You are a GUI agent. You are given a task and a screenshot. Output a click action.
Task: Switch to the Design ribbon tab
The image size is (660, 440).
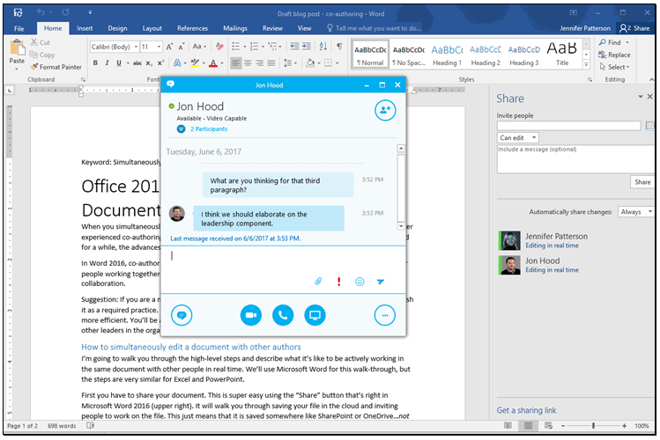117,28
